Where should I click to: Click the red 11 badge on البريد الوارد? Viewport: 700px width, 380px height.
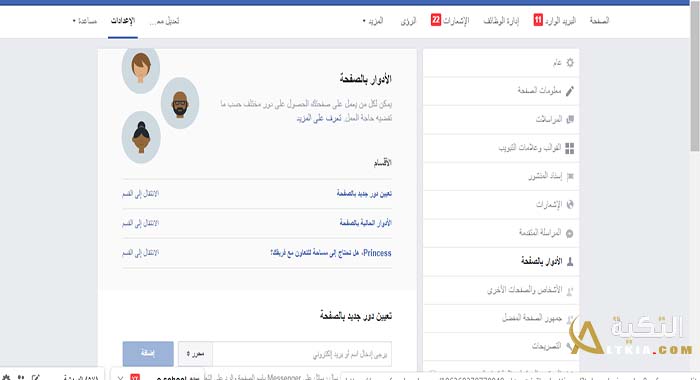pyautogui.click(x=538, y=20)
